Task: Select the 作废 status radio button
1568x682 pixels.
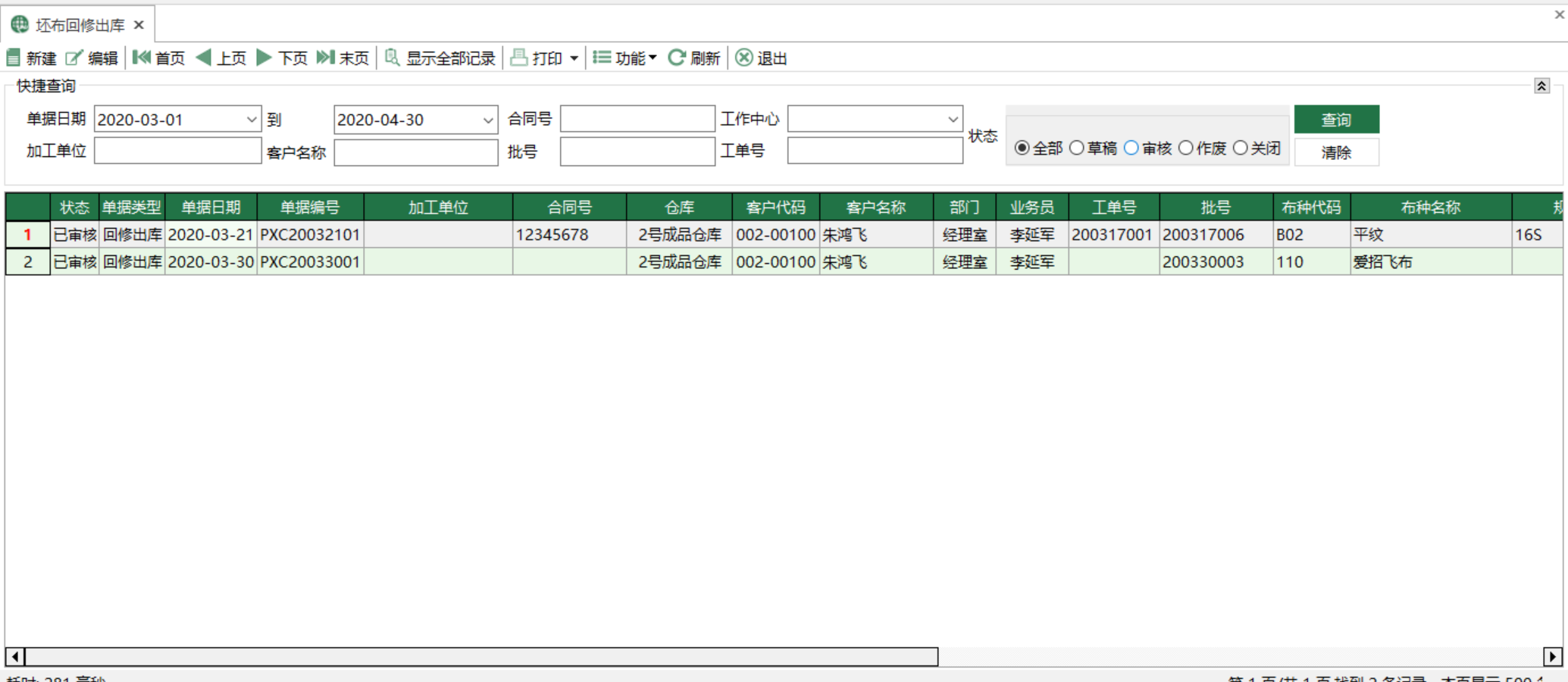Action: click(1186, 148)
